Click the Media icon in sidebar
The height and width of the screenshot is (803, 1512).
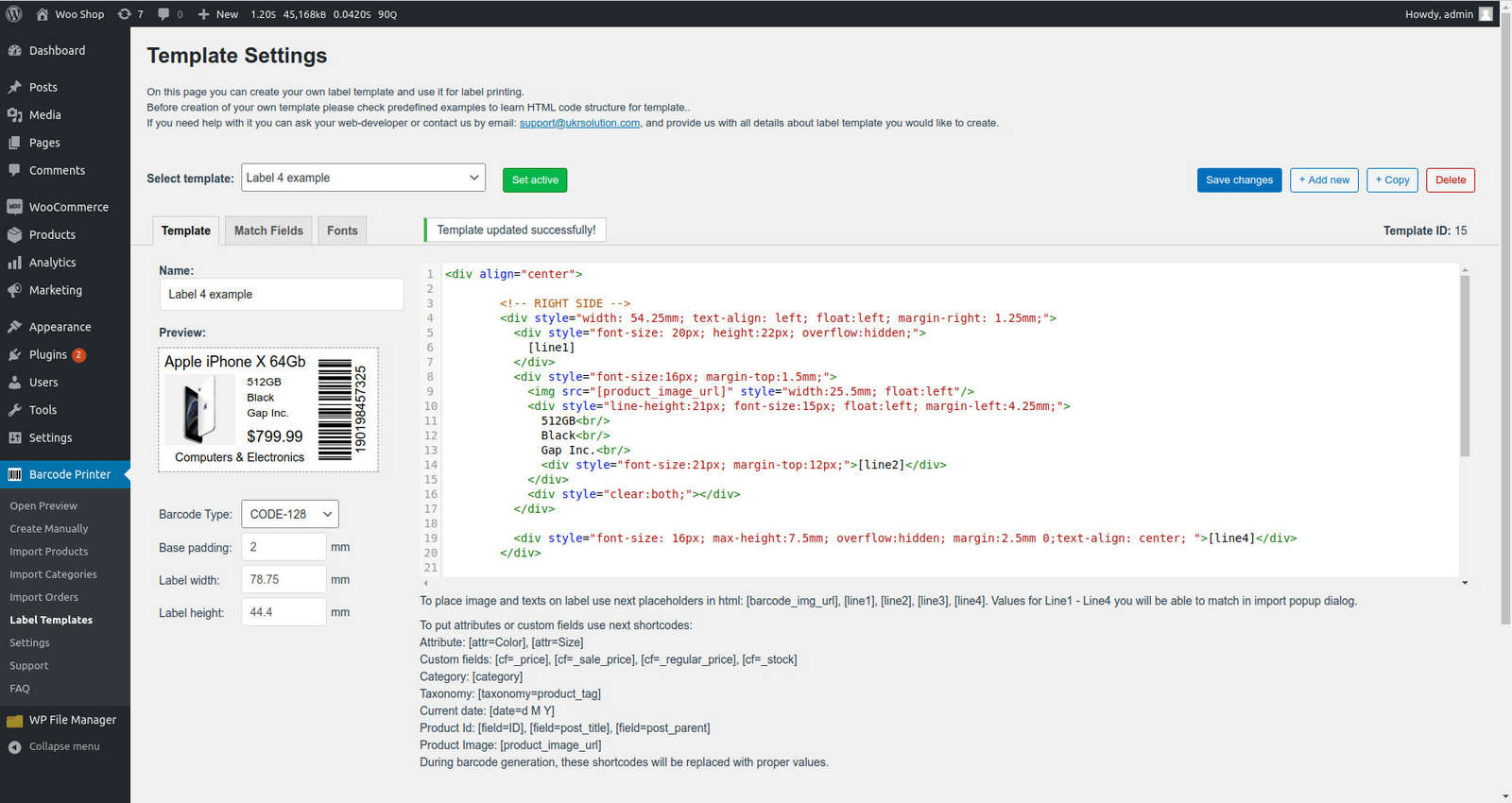pos(14,115)
